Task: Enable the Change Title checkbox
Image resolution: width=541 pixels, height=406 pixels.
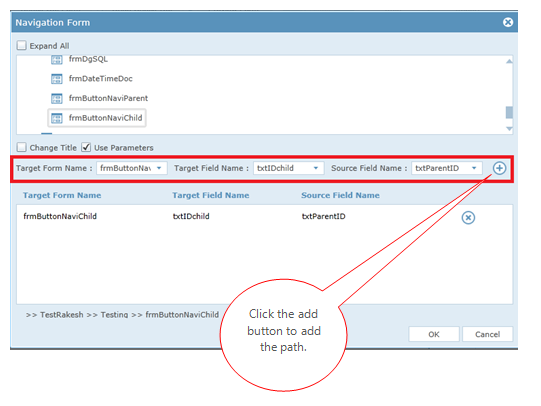Action: tap(21, 147)
